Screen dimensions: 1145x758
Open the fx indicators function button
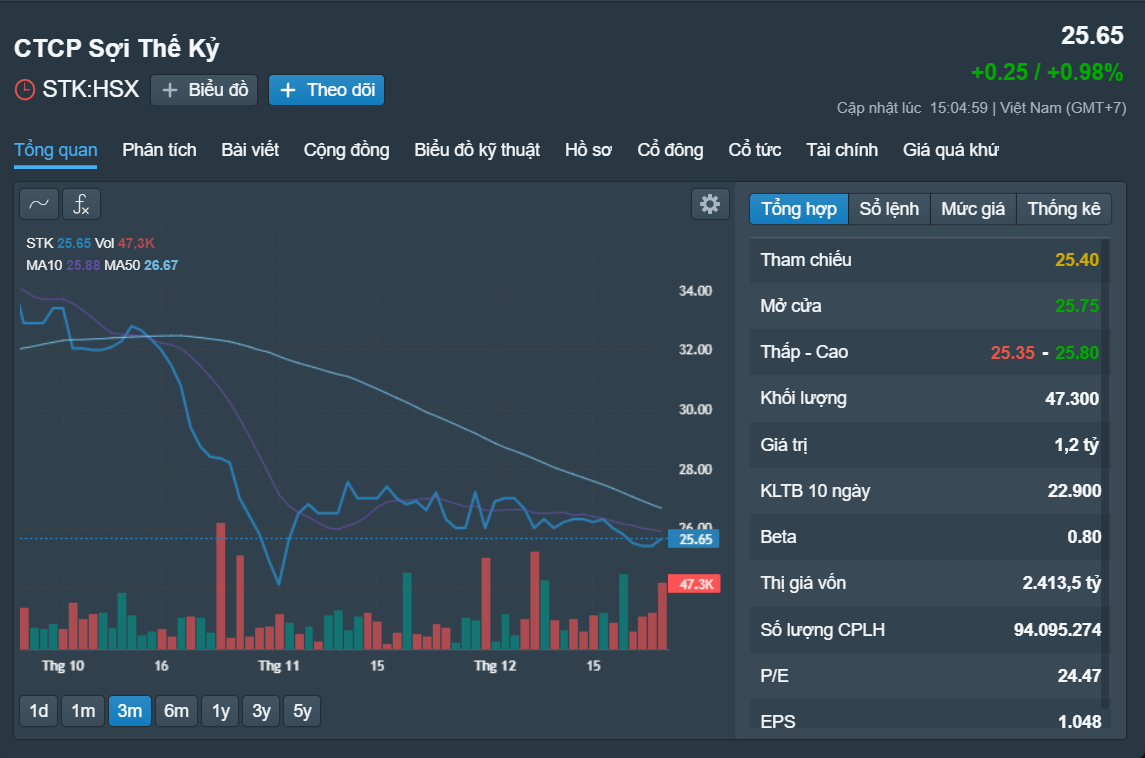pyautogui.click(x=81, y=204)
